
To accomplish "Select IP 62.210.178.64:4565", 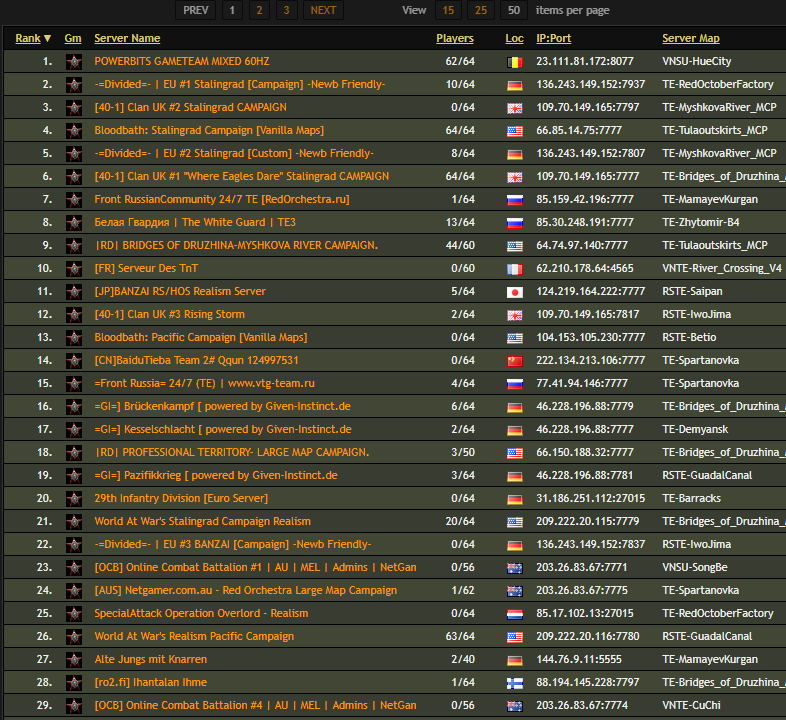I will click(x=585, y=268).
